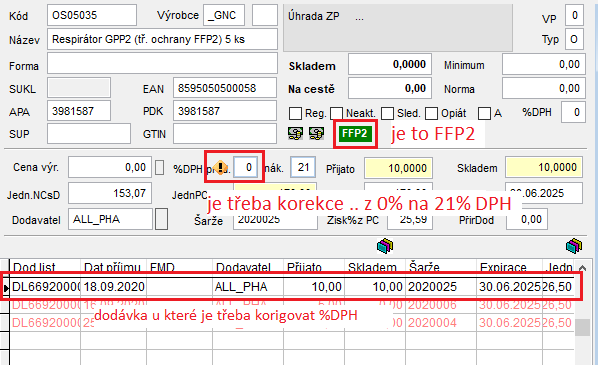Click the %DPH nák. field showing 21
Viewport: 598px width, 365px height.
pos(303,167)
